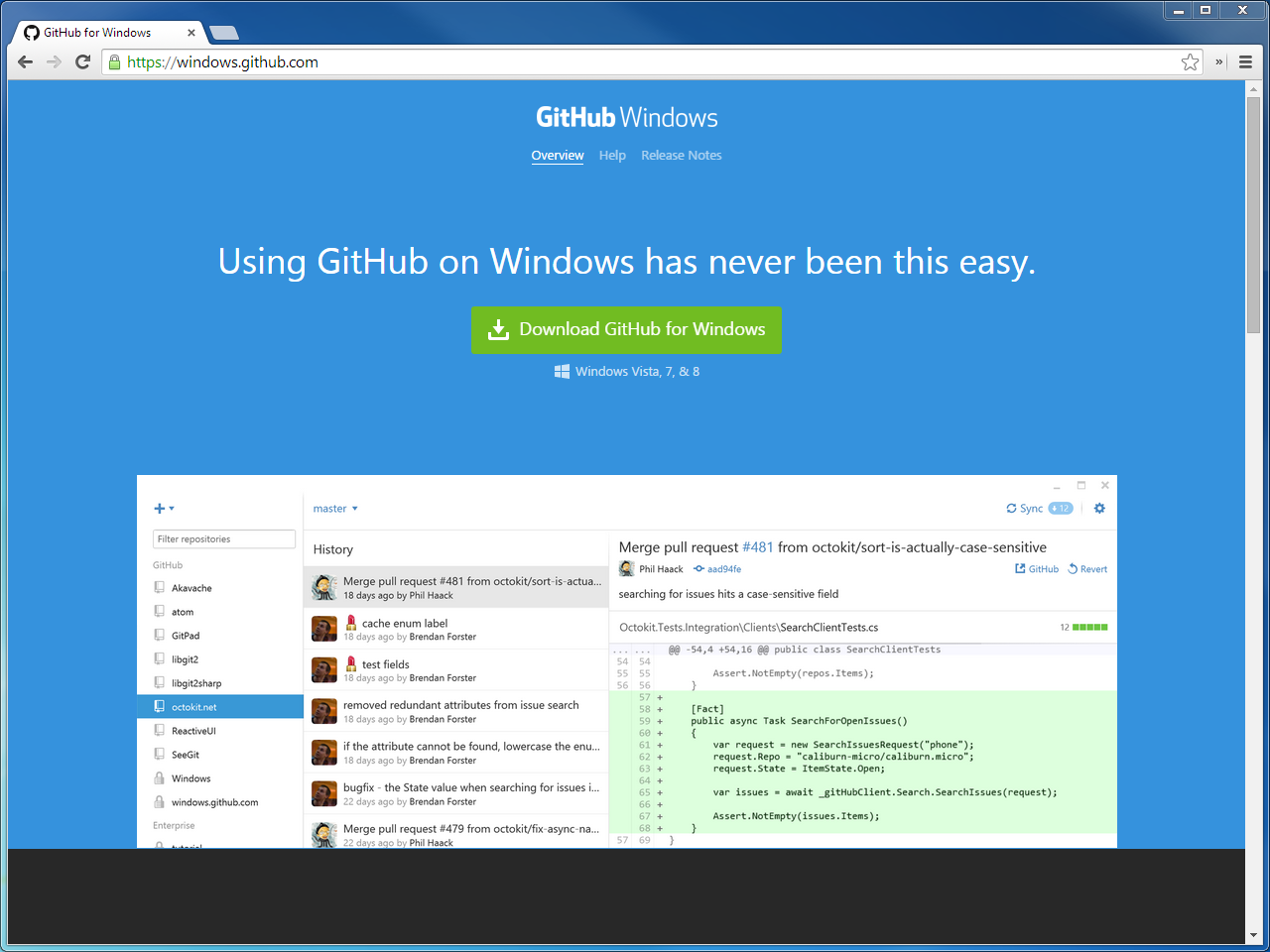The height and width of the screenshot is (952, 1270).
Task: Click the avatar on 'test fields' commit
Action: click(324, 669)
